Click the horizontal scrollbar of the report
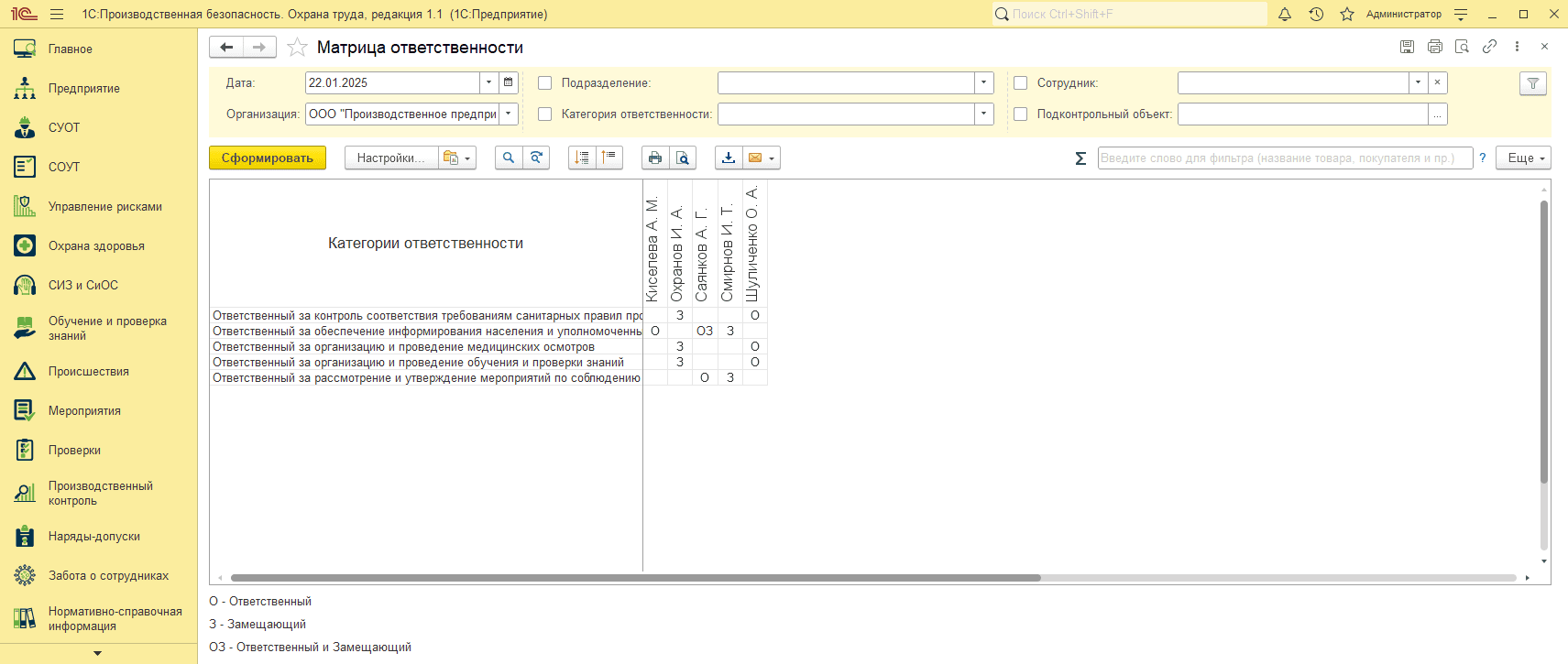 (x=635, y=578)
